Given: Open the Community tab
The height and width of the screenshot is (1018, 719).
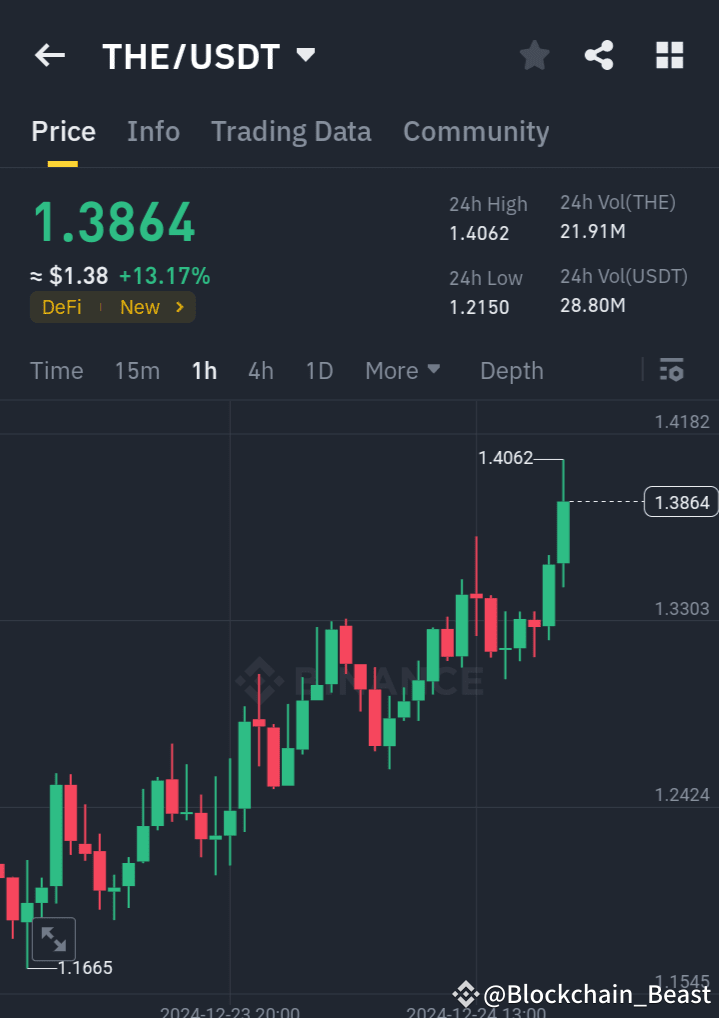Looking at the screenshot, I should click(476, 131).
